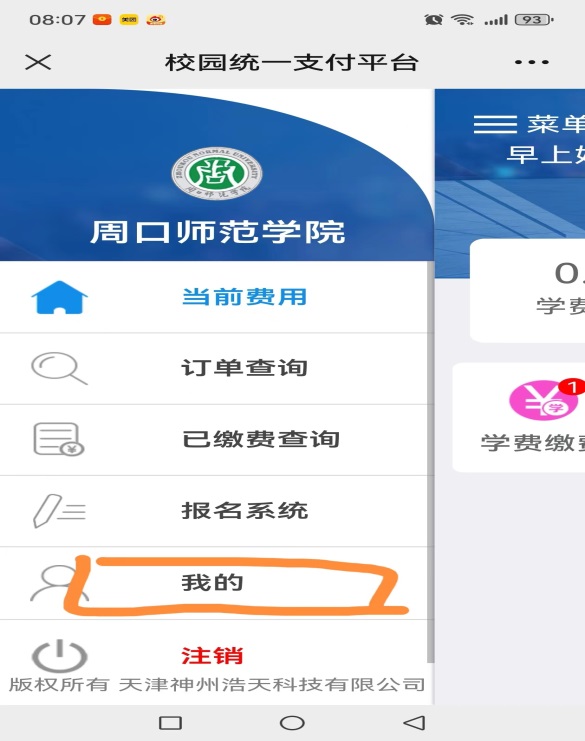
Task: Tap the pink tuition payment icon
Action: pyautogui.click(x=544, y=400)
